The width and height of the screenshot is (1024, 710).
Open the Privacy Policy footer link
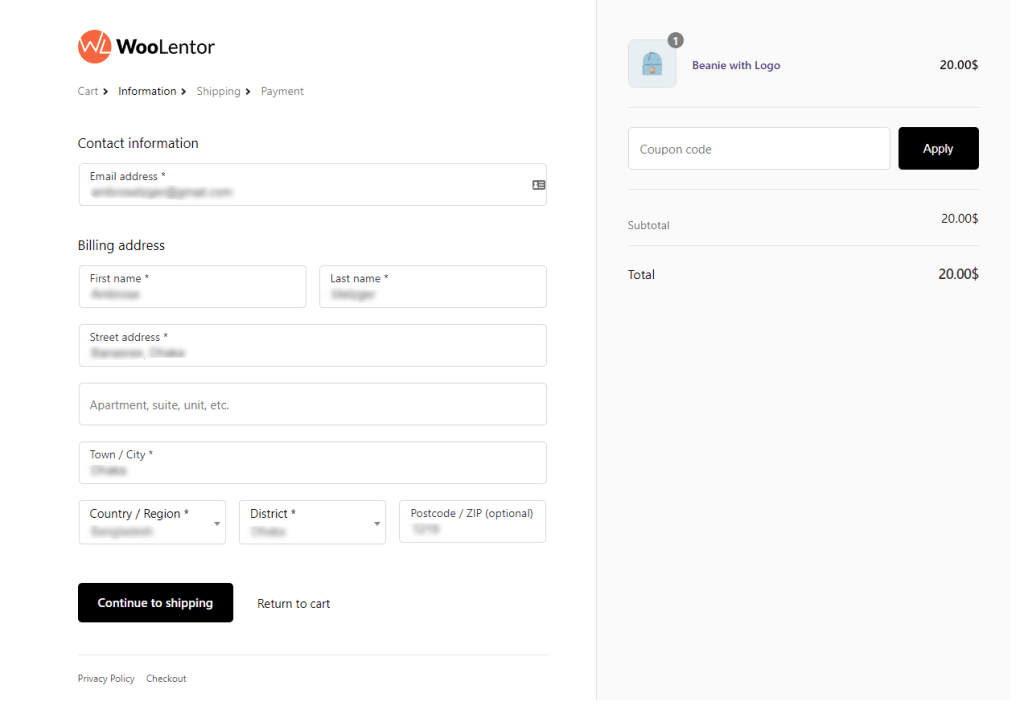(106, 679)
